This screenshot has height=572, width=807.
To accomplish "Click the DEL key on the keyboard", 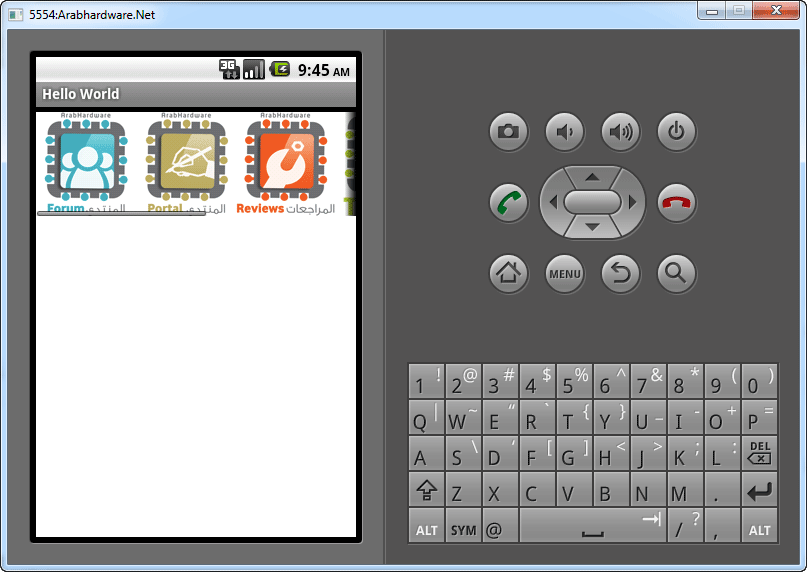I will tap(760, 453).
